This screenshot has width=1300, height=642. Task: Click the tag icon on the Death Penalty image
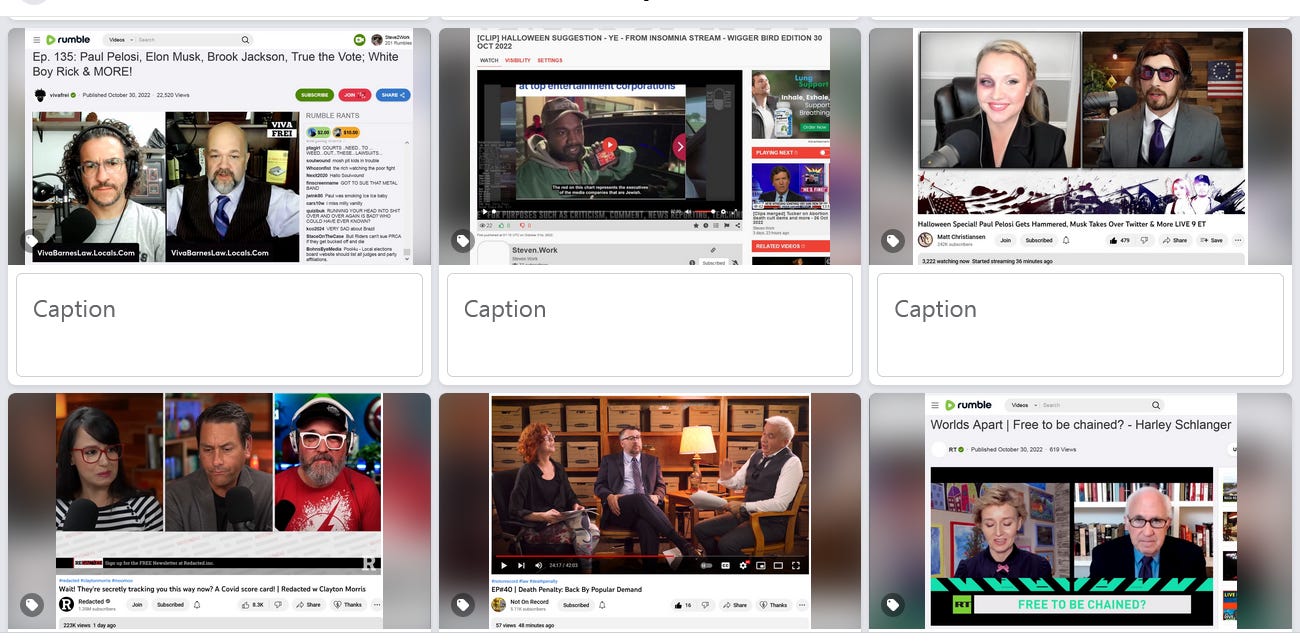pyautogui.click(x=462, y=605)
